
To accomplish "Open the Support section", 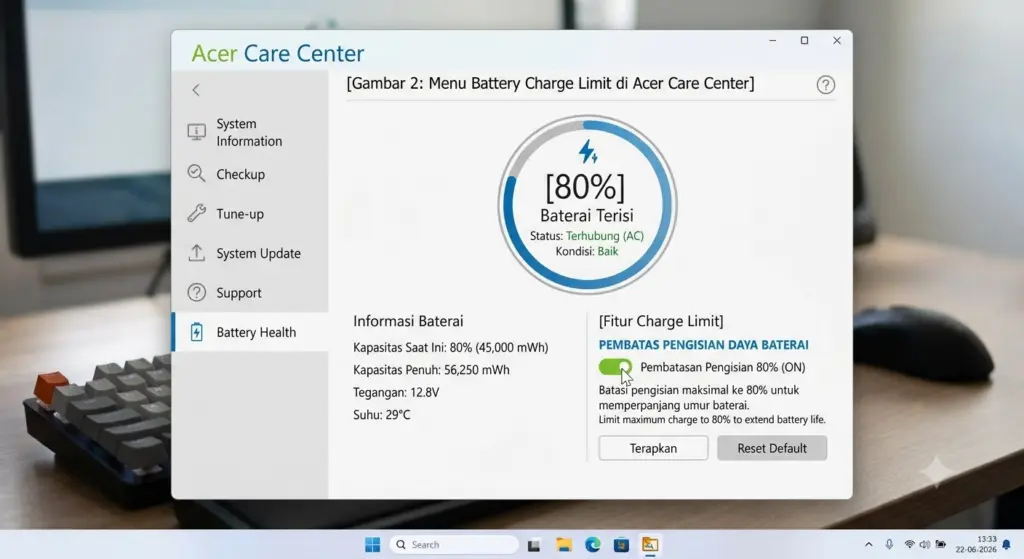I will (x=250, y=293).
